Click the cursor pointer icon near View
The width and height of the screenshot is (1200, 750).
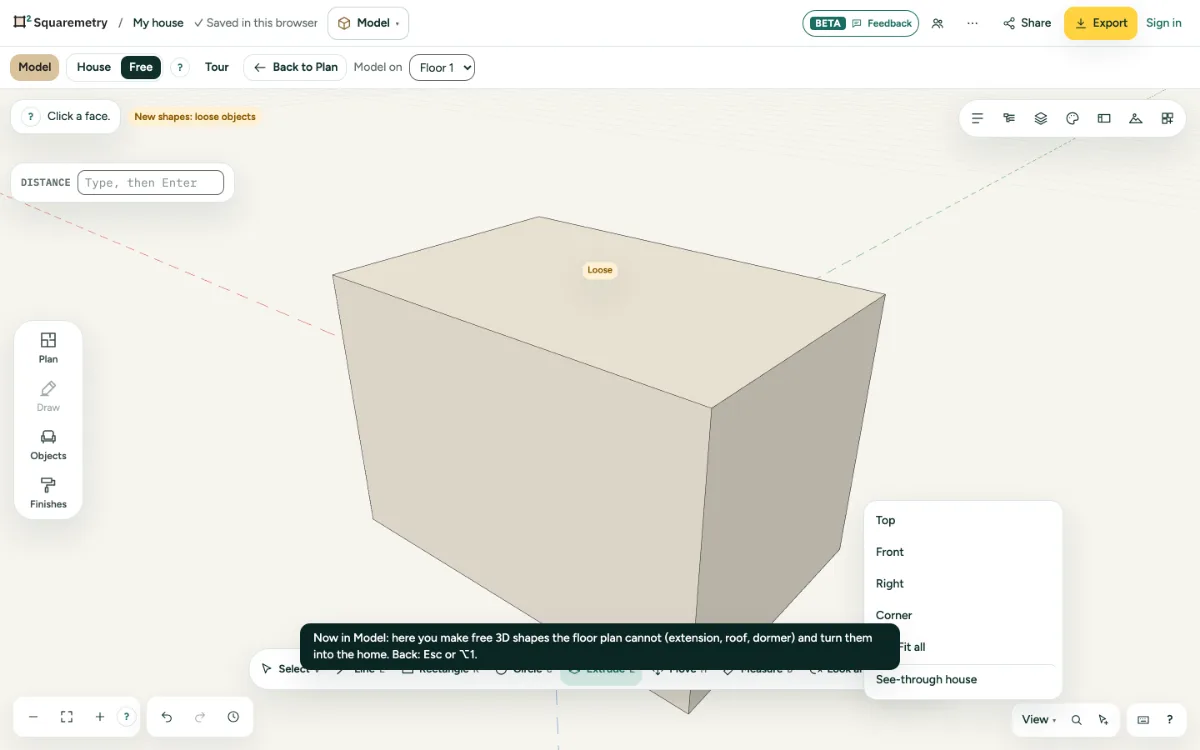[1103, 720]
